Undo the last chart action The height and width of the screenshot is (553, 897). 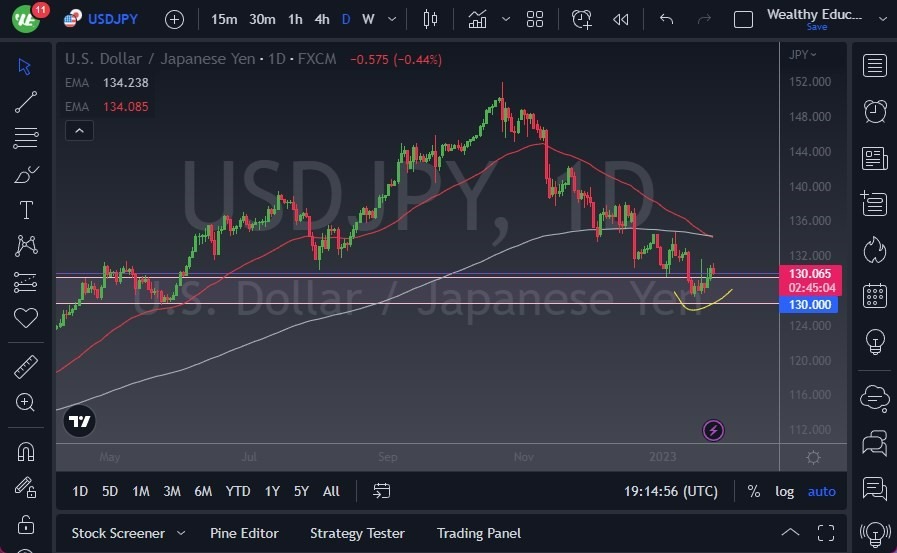[666, 19]
